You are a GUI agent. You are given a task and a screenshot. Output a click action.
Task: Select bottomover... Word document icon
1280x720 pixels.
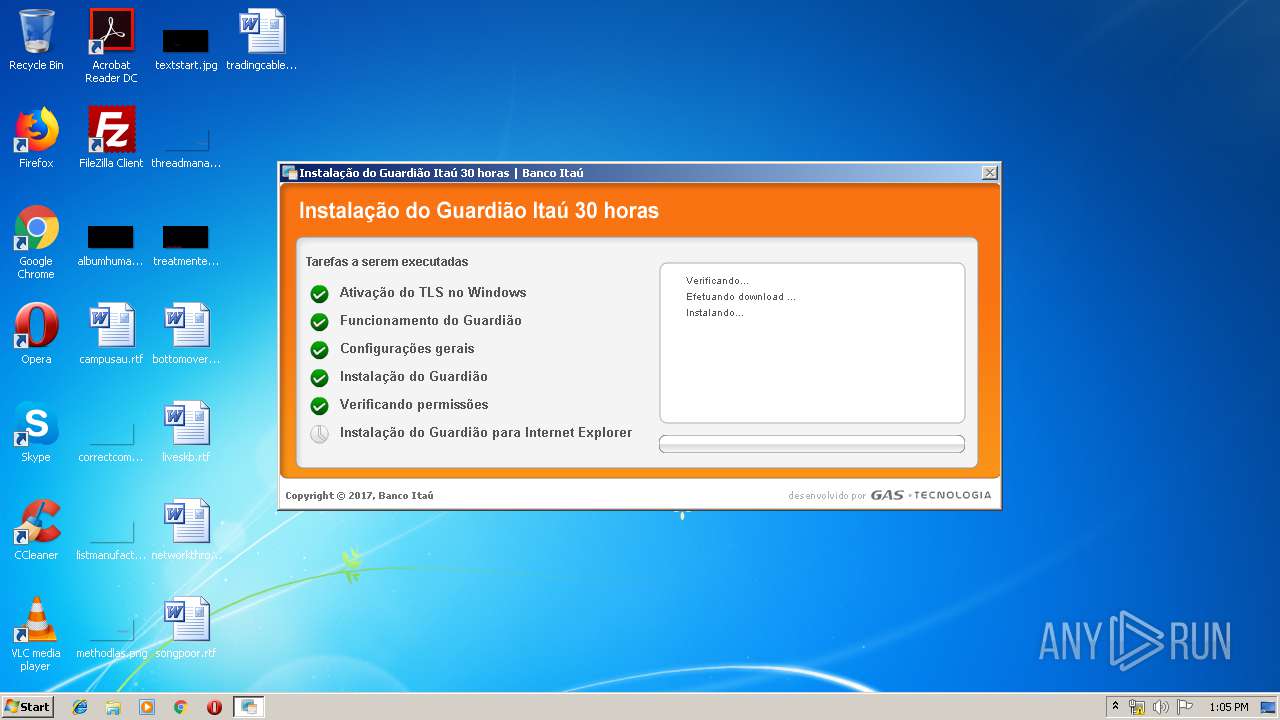(186, 334)
